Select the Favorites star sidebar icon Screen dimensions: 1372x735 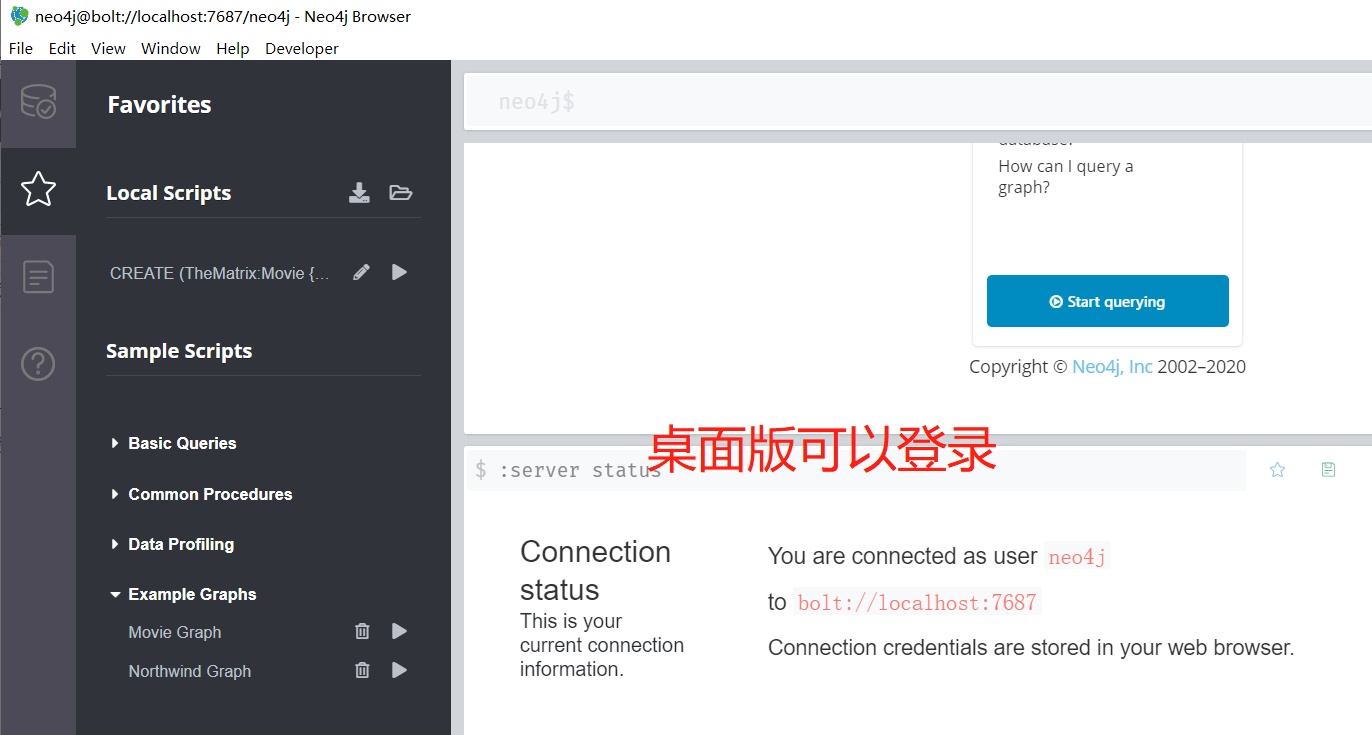click(x=38, y=189)
